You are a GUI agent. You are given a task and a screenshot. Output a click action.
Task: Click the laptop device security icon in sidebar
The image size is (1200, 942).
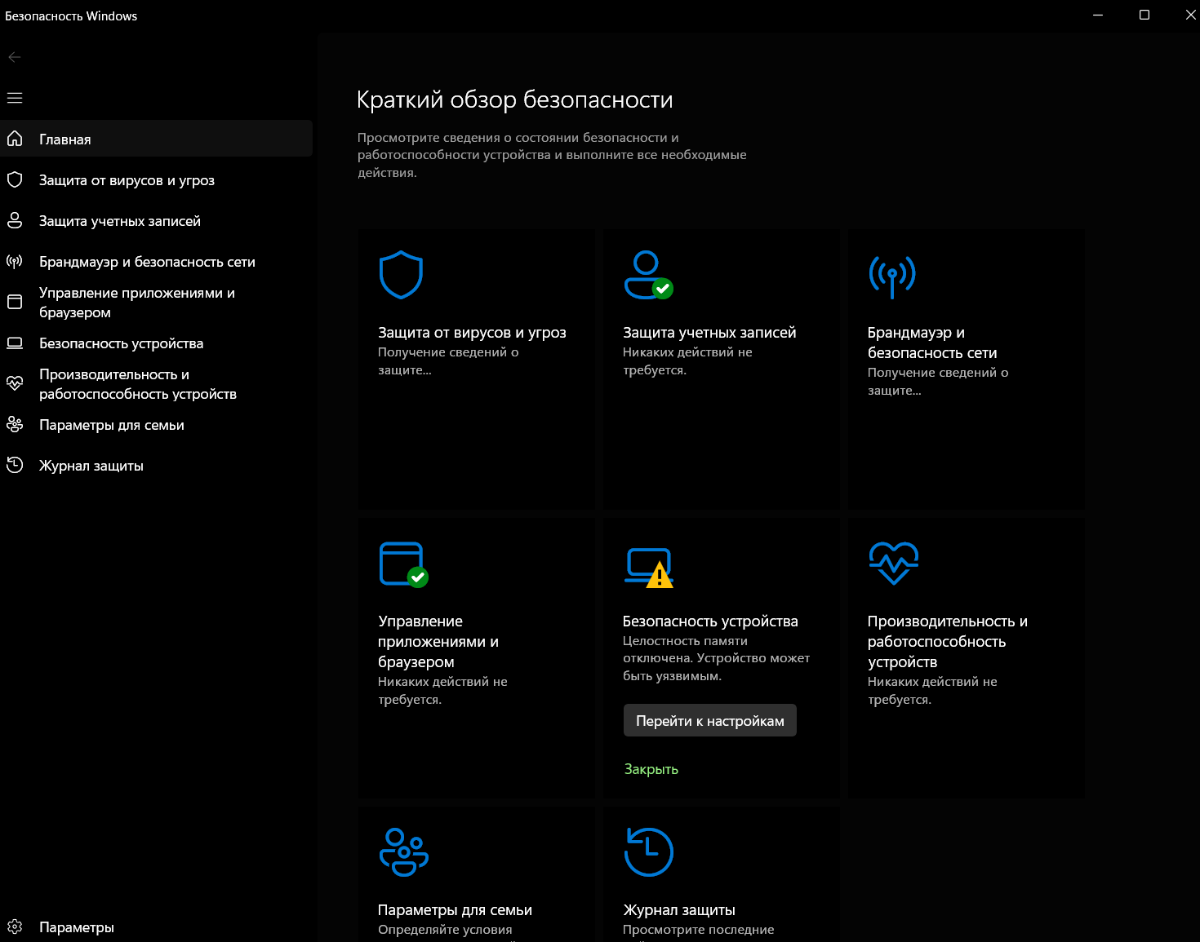tap(14, 343)
